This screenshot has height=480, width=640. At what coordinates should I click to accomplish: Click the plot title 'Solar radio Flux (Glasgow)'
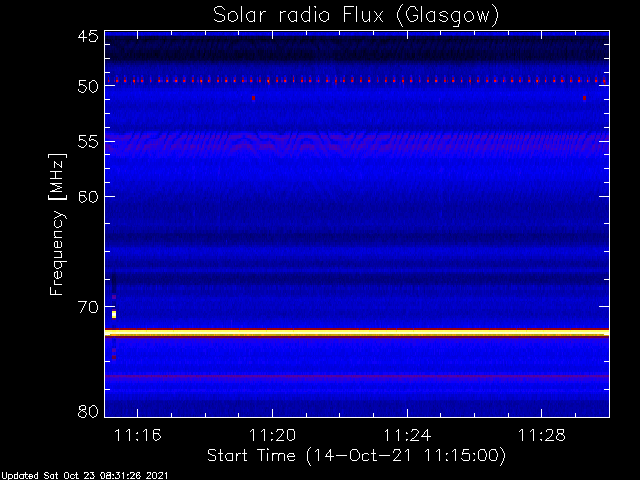coord(356,16)
